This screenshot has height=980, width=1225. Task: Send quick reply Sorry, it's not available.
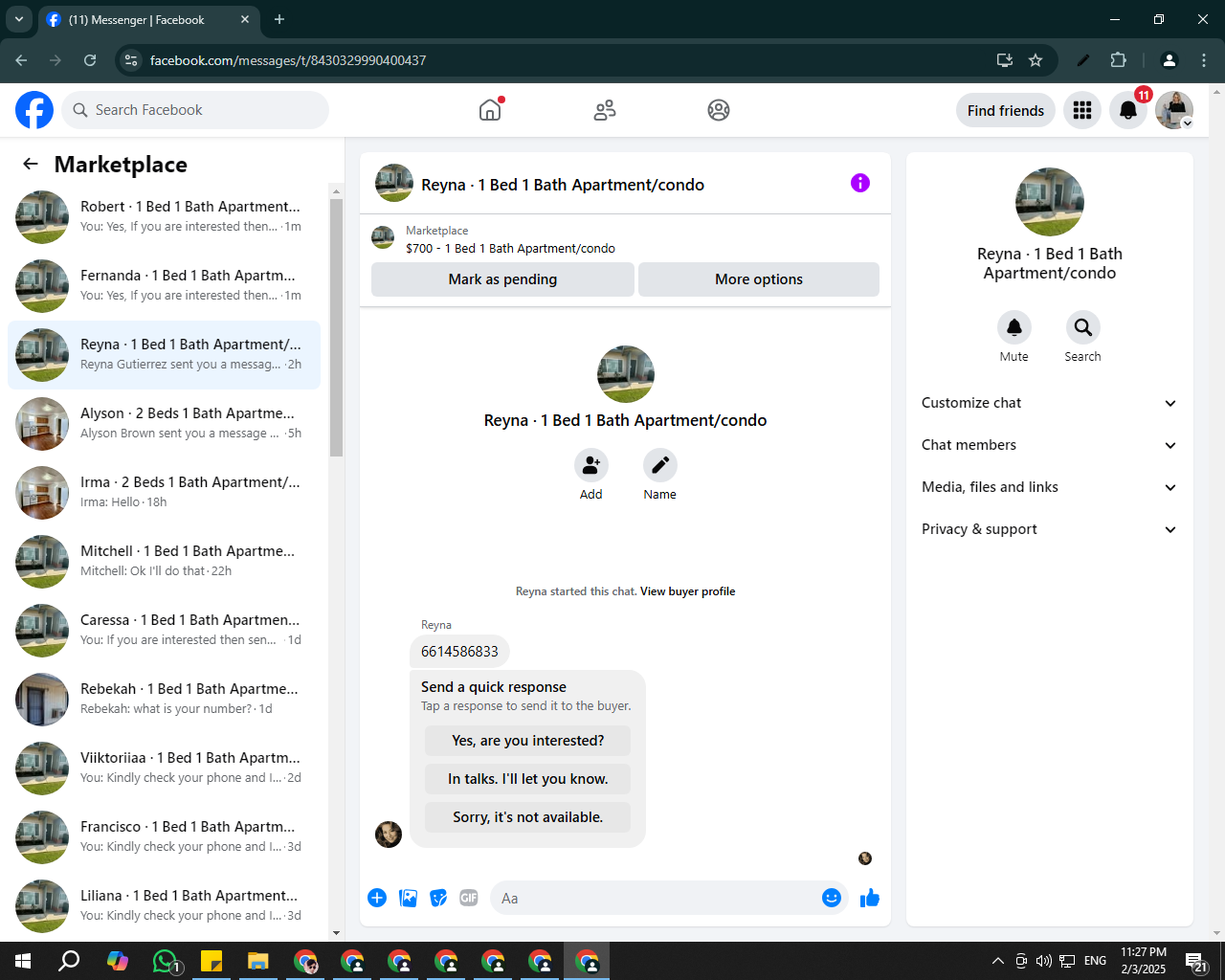528,817
